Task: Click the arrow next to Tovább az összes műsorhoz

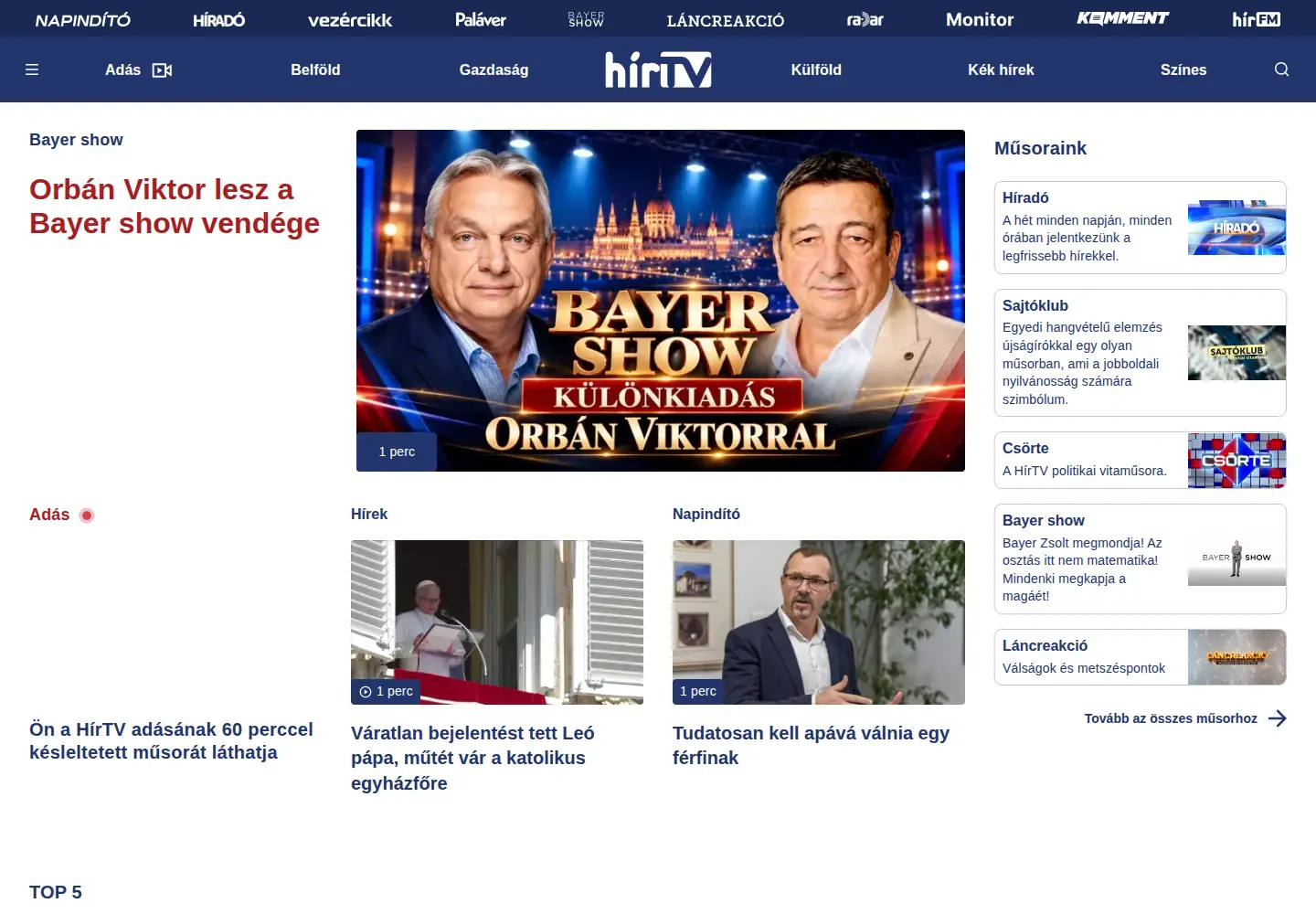Action: pyautogui.click(x=1278, y=718)
